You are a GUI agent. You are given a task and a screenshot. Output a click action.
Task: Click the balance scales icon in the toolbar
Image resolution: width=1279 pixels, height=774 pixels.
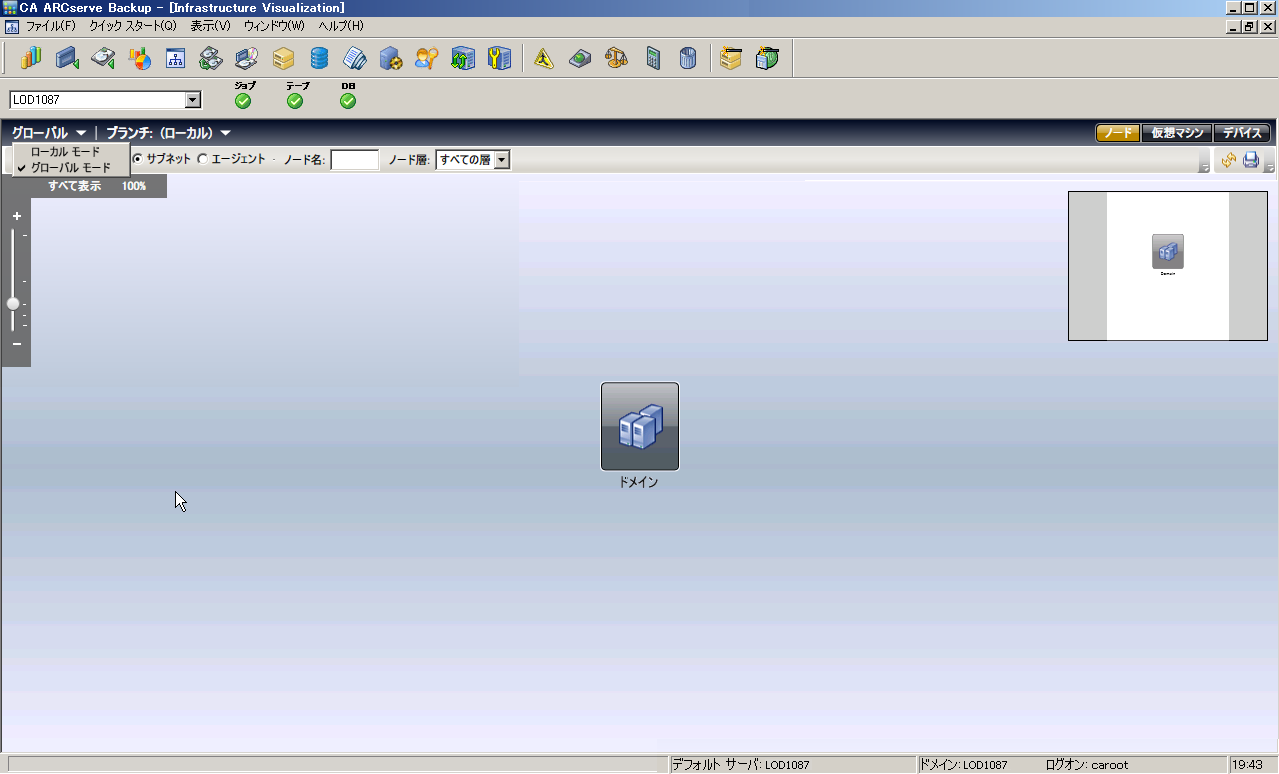(x=616, y=59)
